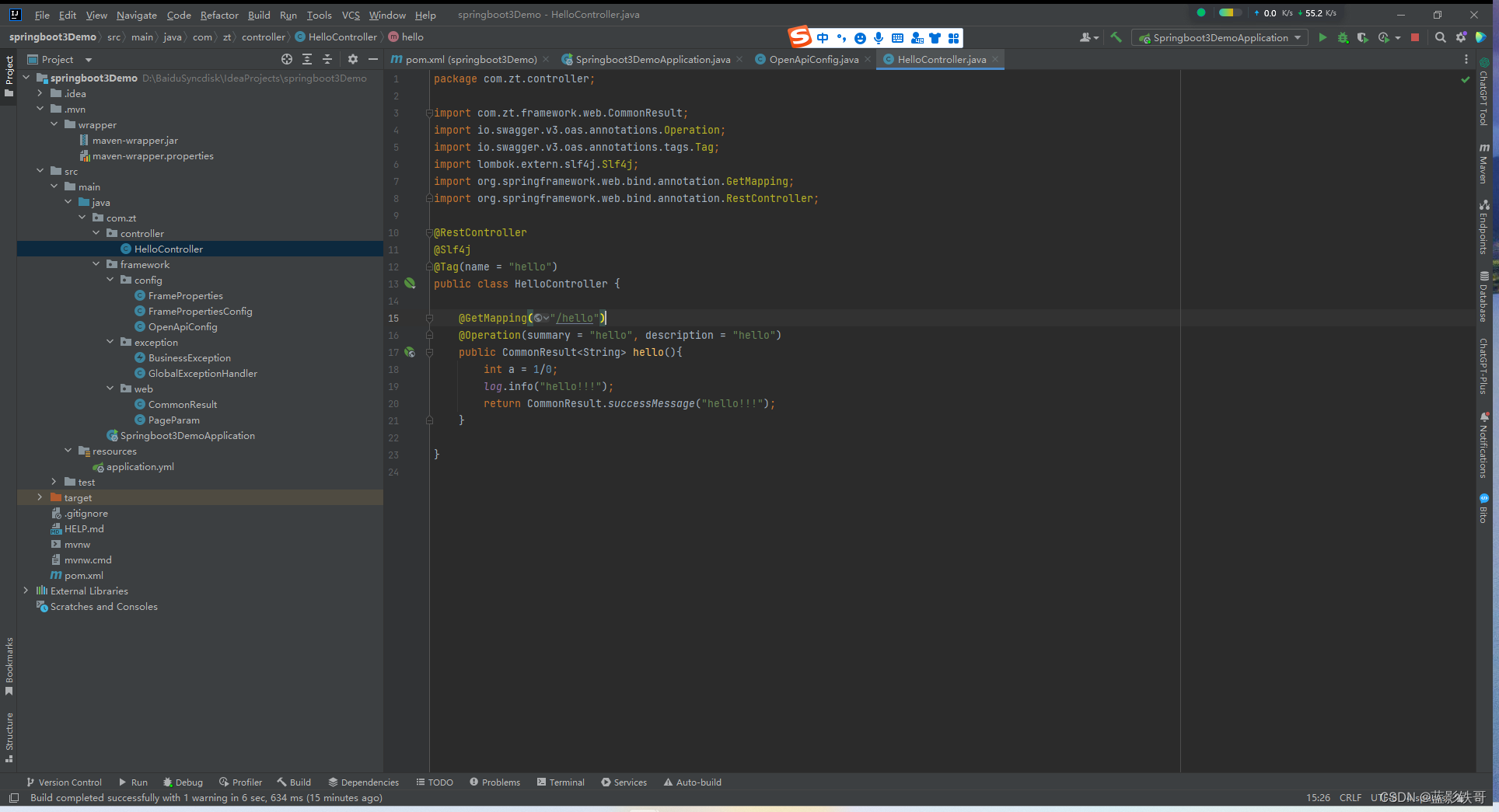Viewport: 1499px width, 812px height.
Task: Run Springboot3DemoApplication with green play button
Action: (x=1323, y=37)
